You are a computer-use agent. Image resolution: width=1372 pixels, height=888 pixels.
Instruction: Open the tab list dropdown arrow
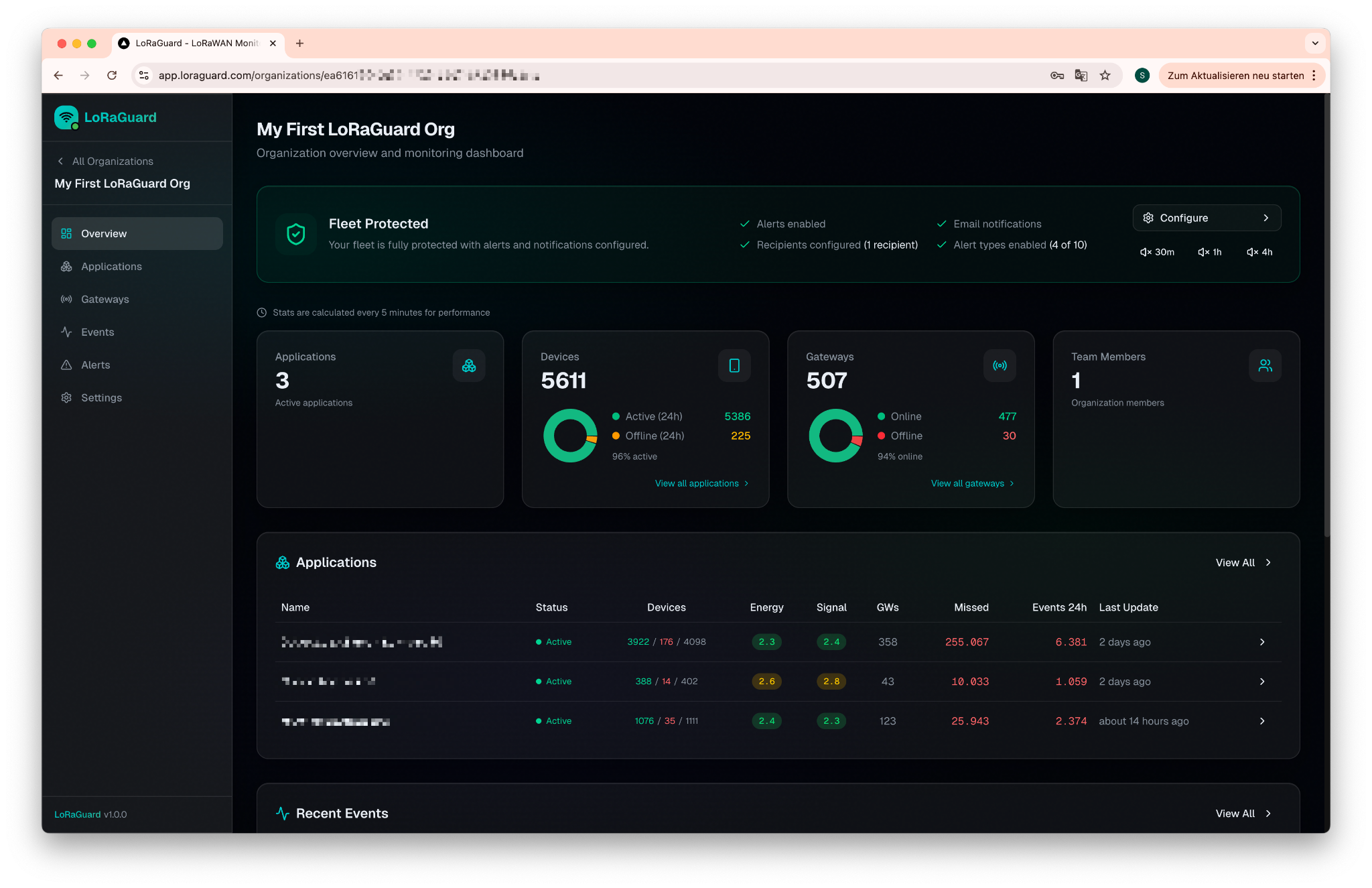tap(1315, 44)
